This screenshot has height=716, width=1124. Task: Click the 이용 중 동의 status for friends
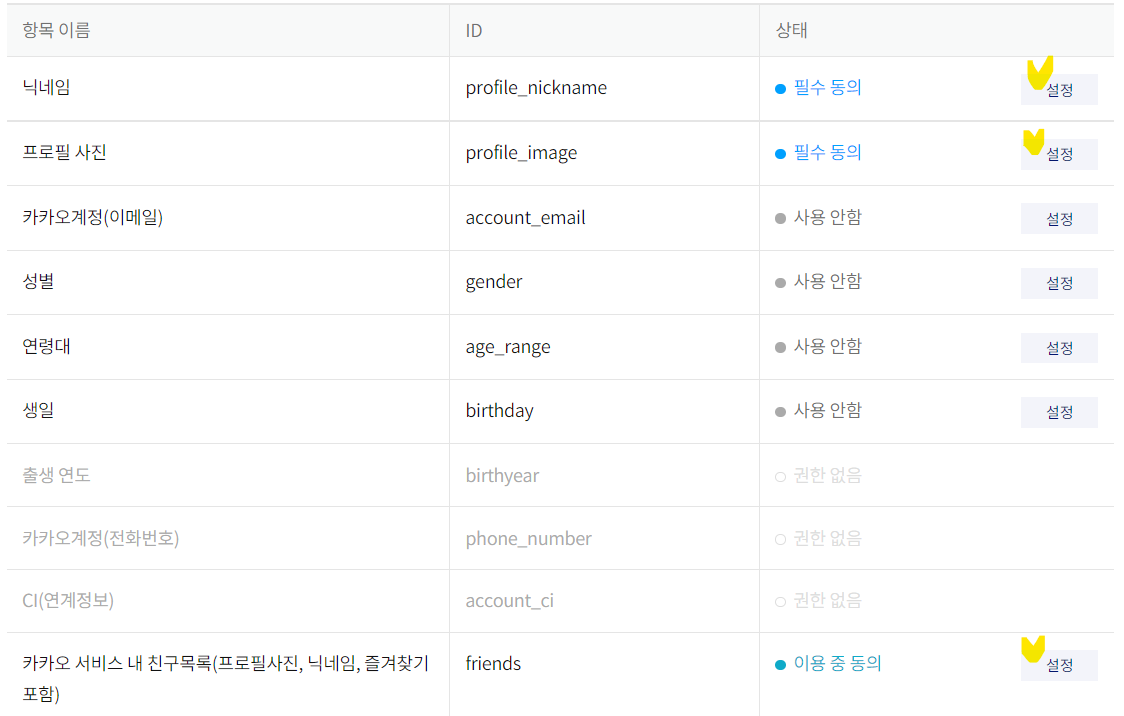pos(835,663)
